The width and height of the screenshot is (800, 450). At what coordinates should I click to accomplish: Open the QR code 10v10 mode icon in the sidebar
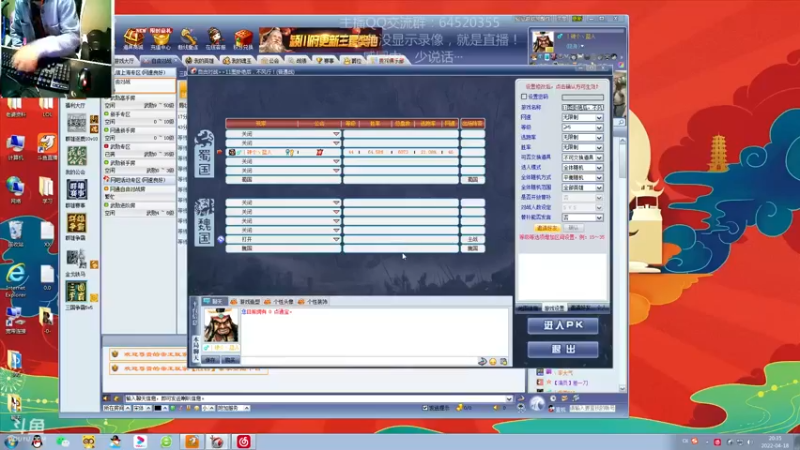click(x=77, y=123)
